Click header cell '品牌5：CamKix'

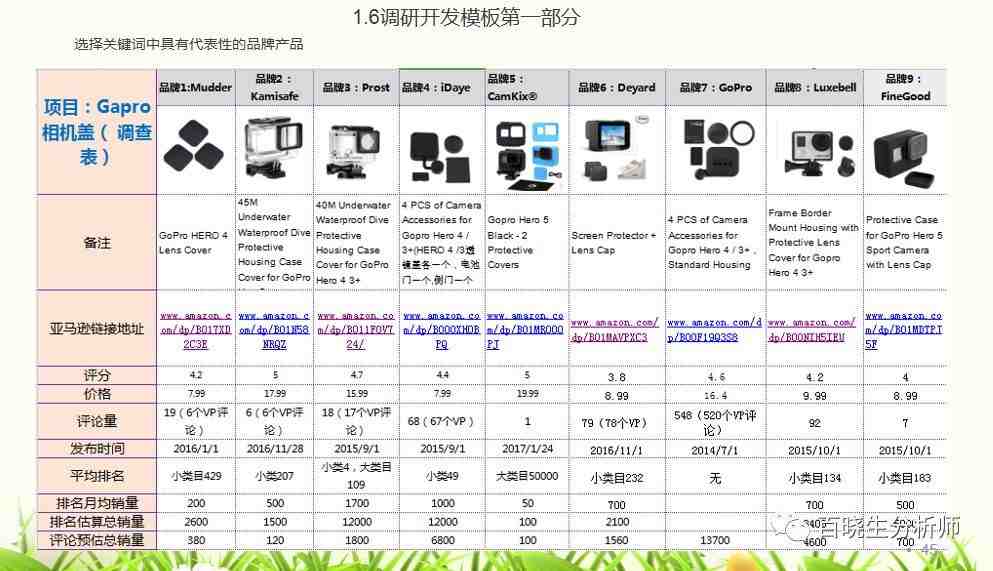(x=527, y=87)
